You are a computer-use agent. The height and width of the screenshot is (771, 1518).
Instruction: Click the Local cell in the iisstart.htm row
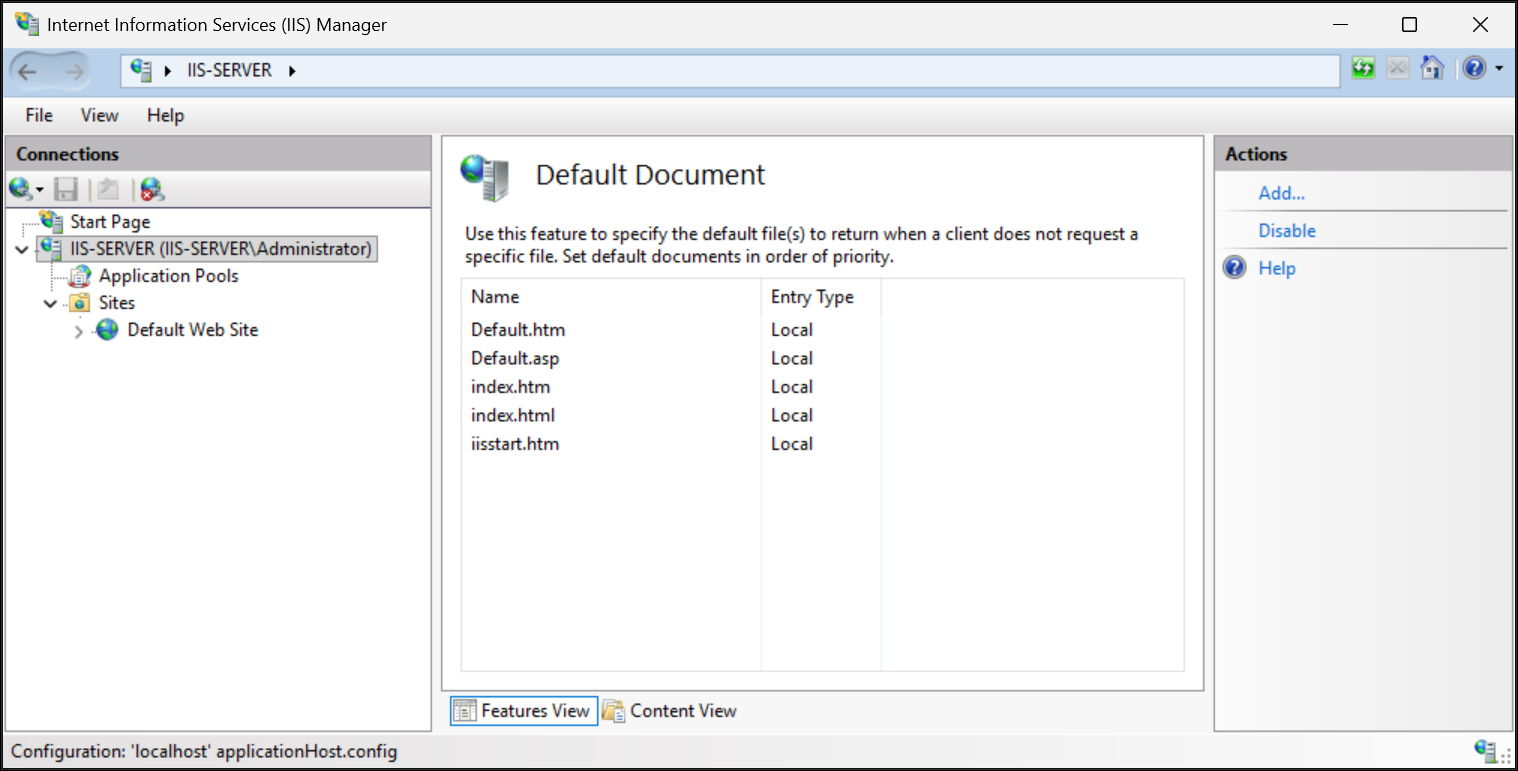coord(792,444)
